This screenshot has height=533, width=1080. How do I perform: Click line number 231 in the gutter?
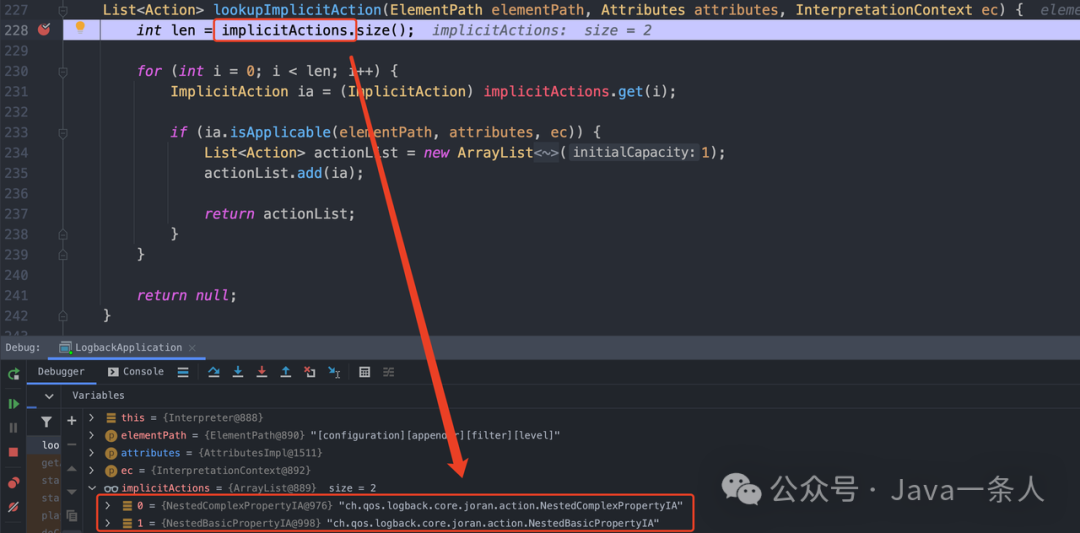tap(15, 92)
